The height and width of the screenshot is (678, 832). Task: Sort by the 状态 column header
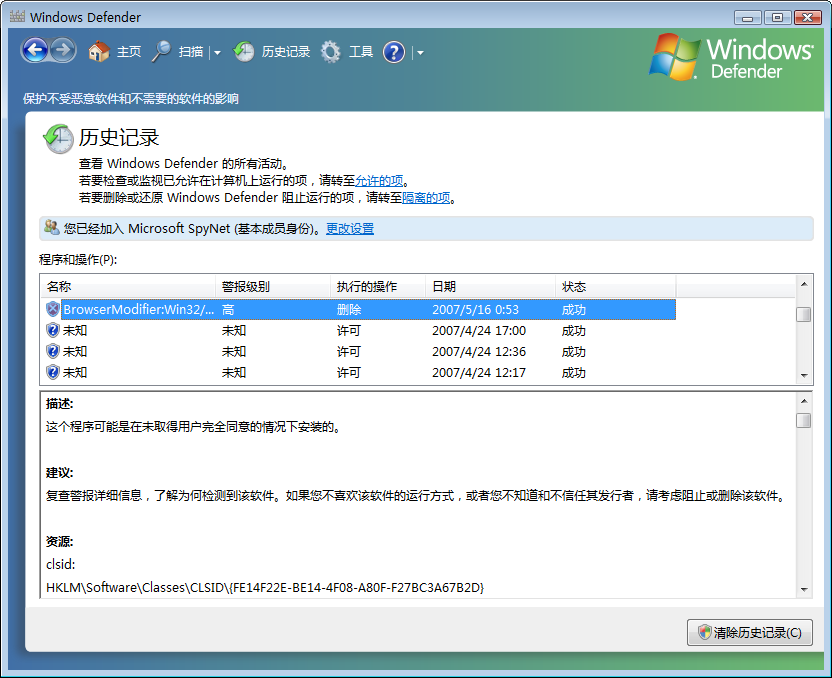616,286
